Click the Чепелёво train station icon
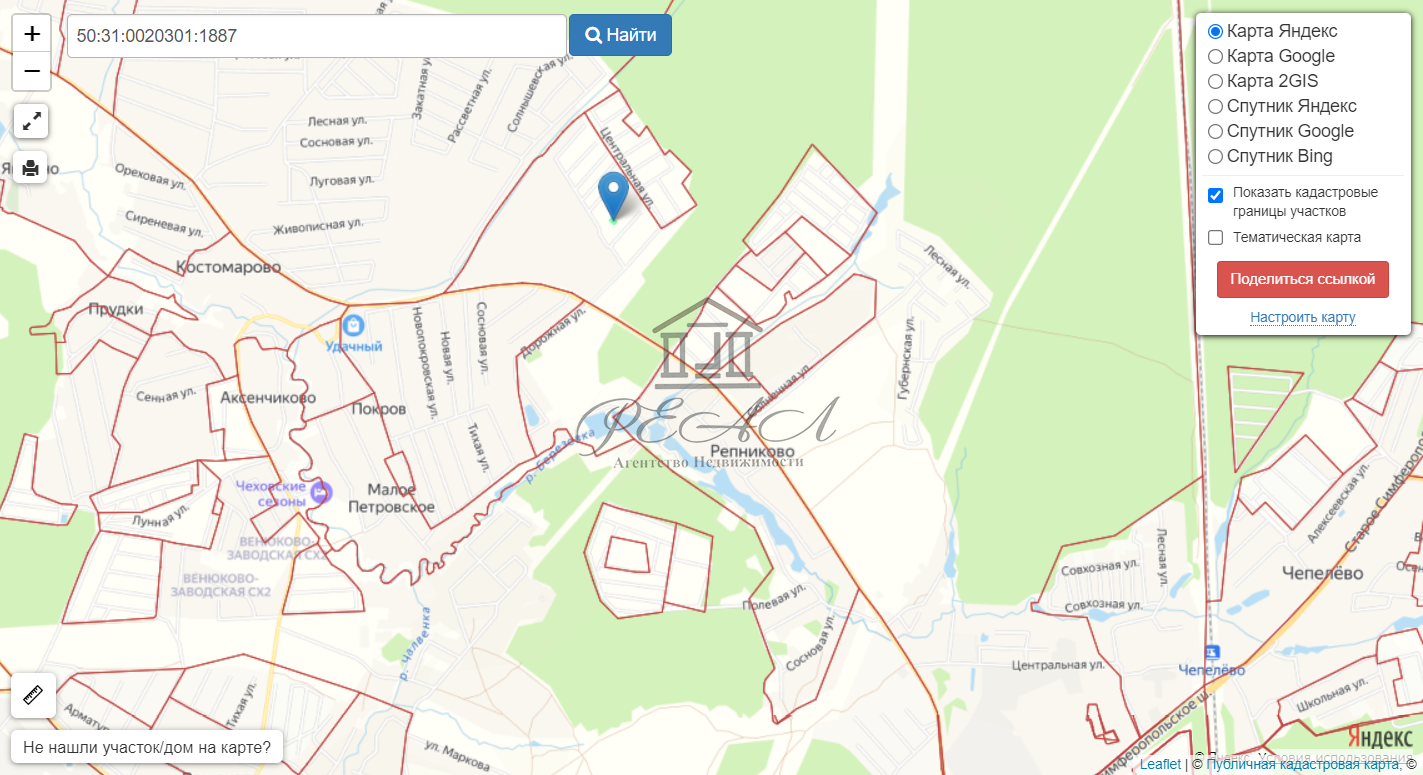Screen dimensions: 1423x775 pos(1214,652)
